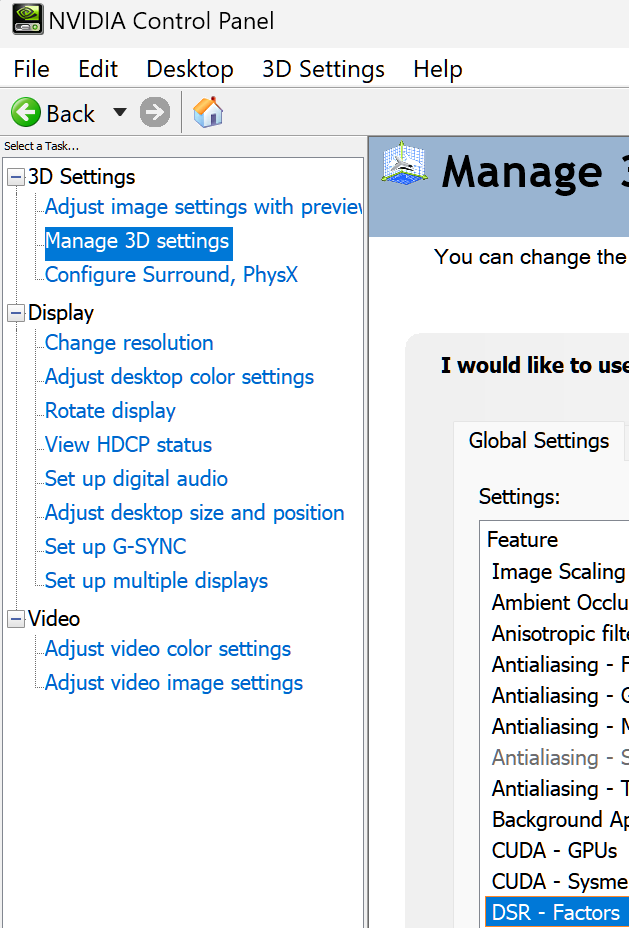Switch to the Global Settings tab
Image resolution: width=629 pixels, height=928 pixels.
538,441
